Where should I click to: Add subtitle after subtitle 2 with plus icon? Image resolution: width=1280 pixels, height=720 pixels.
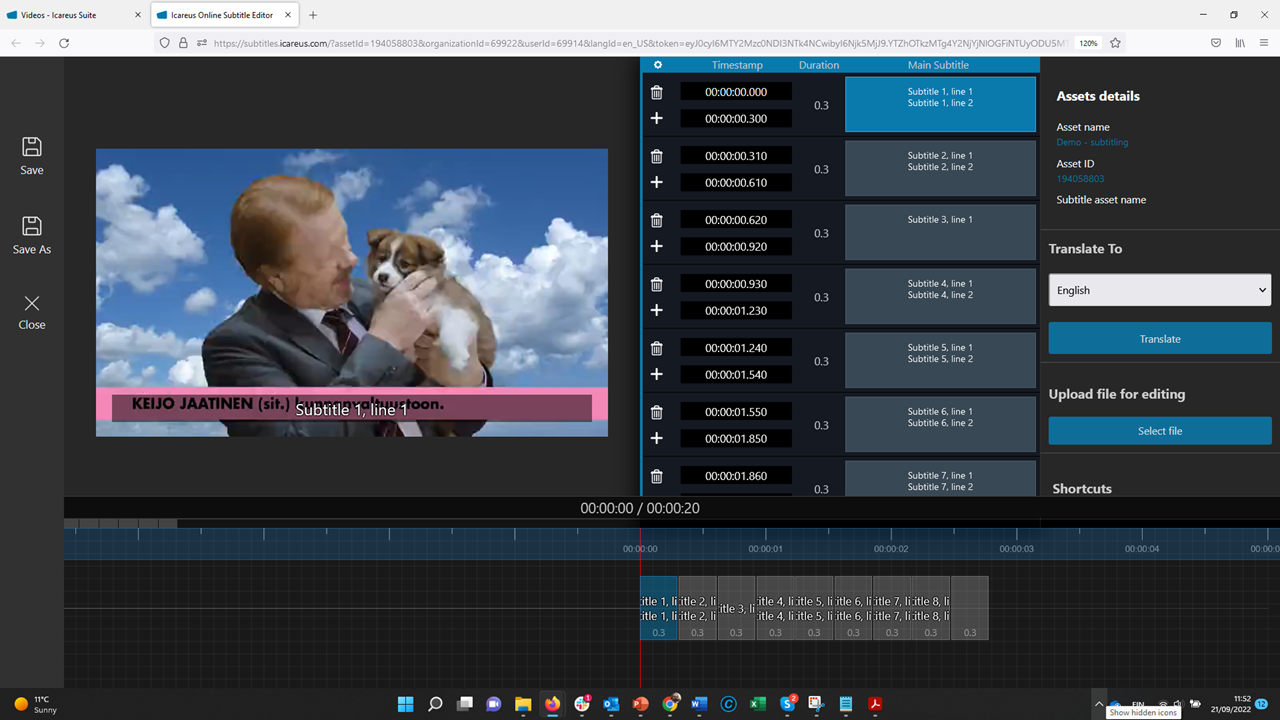(x=657, y=182)
